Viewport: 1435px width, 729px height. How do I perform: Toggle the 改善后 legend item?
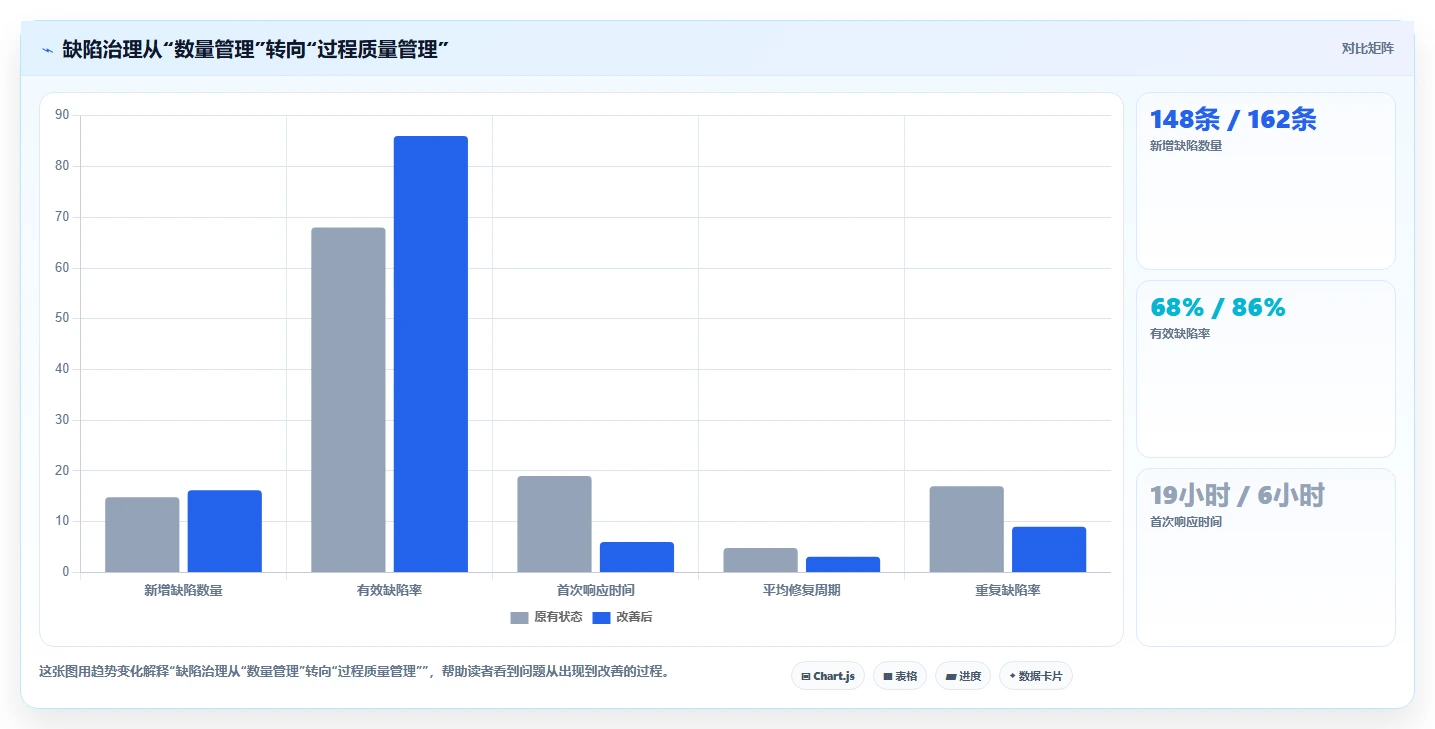click(622, 617)
